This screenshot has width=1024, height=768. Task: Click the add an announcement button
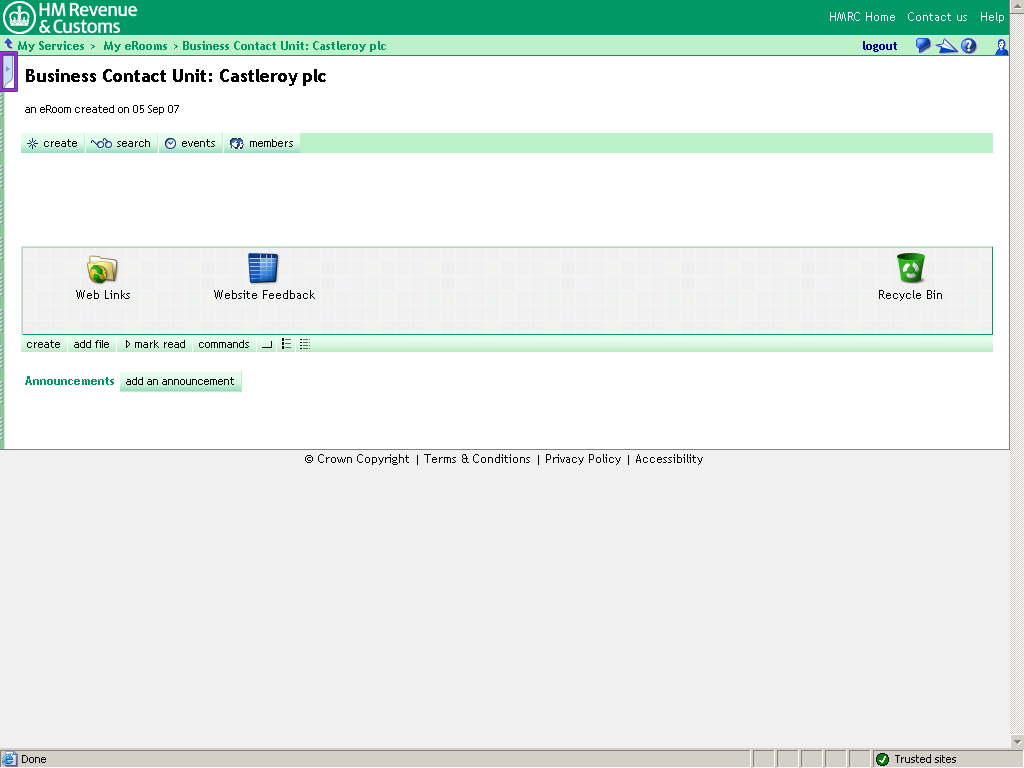(x=180, y=381)
